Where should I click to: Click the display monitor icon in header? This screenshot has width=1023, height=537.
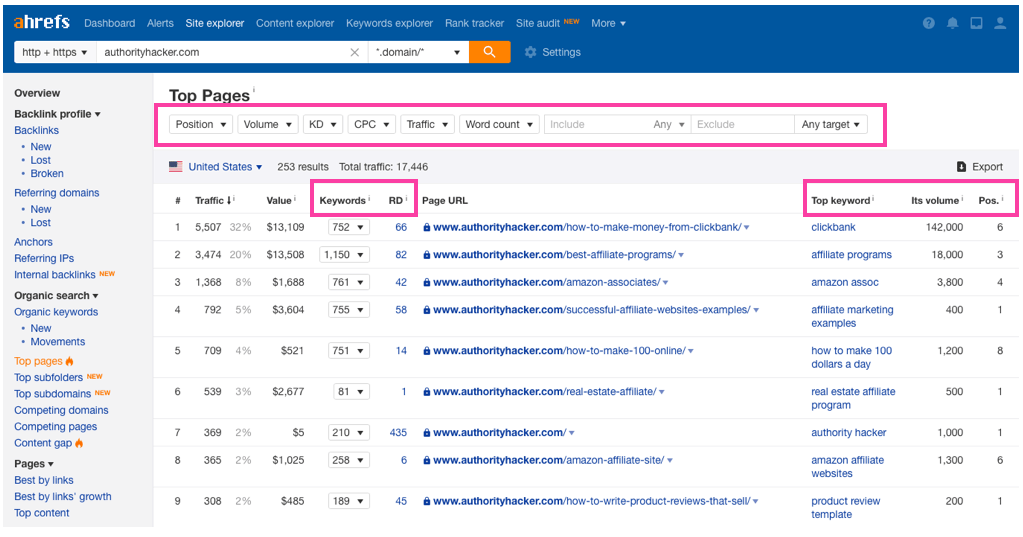tap(976, 23)
